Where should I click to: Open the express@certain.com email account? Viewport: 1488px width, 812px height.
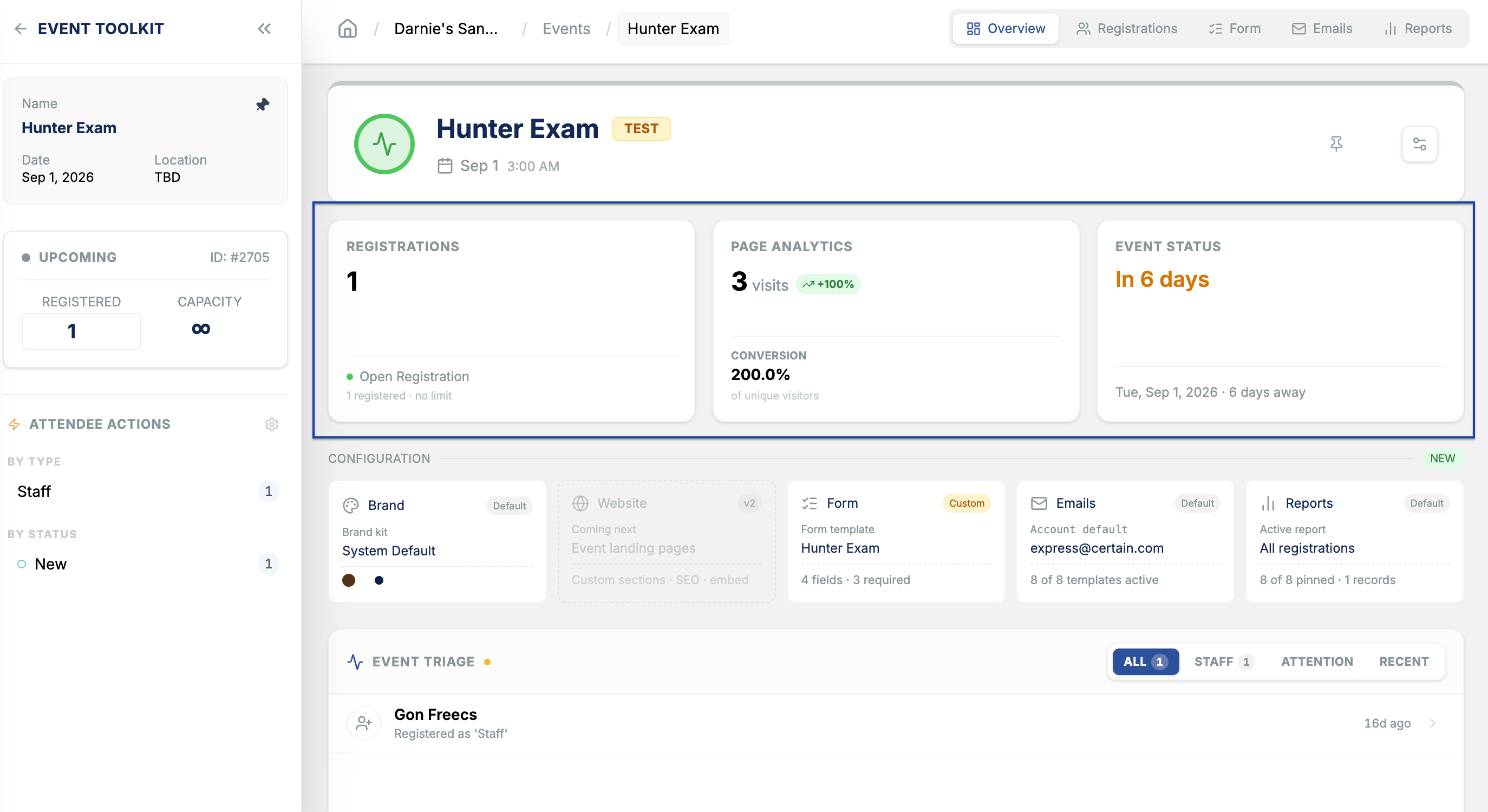click(x=1097, y=549)
